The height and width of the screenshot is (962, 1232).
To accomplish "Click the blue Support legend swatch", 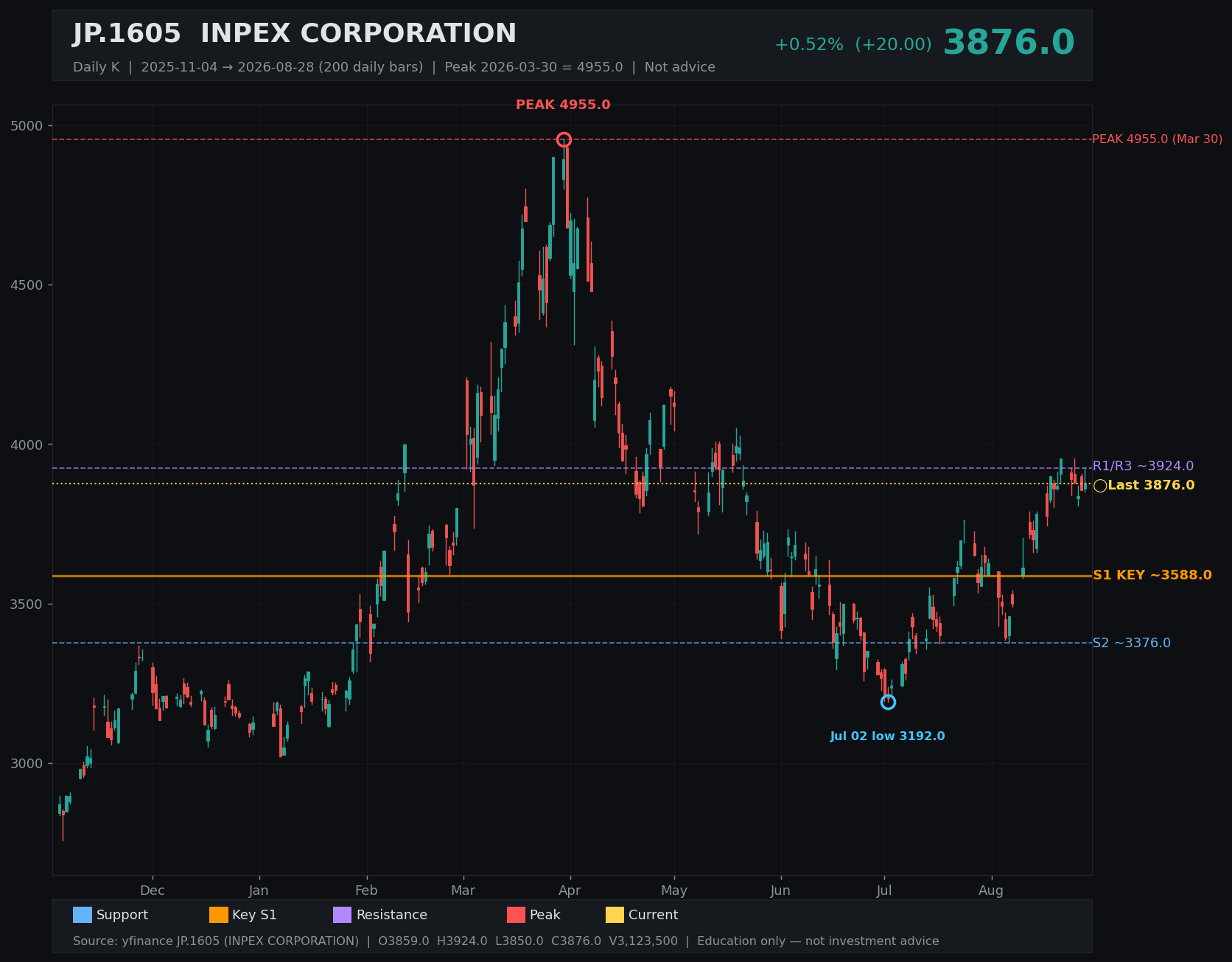I will (x=83, y=915).
